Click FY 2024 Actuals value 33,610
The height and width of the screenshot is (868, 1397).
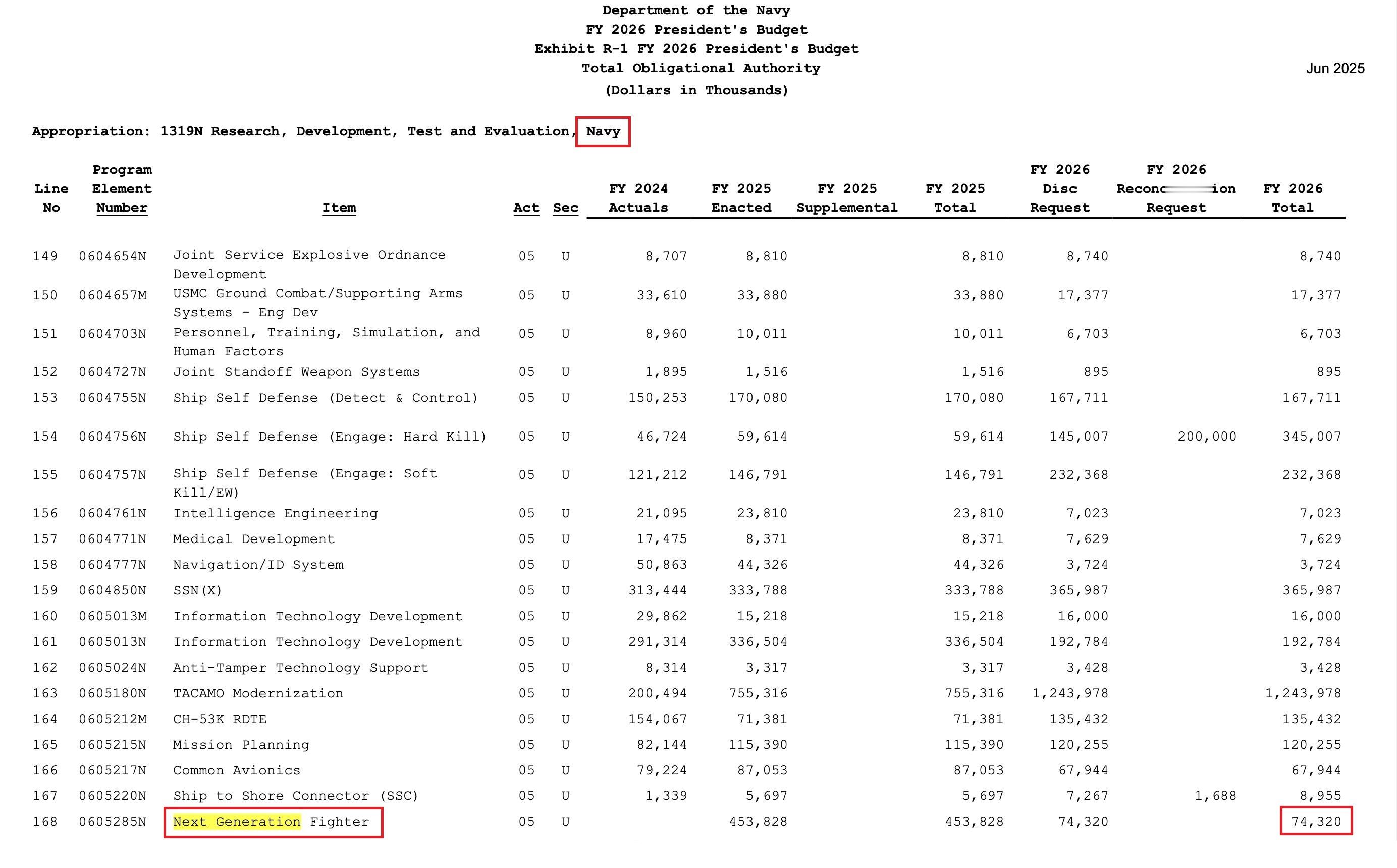pyautogui.click(x=662, y=295)
